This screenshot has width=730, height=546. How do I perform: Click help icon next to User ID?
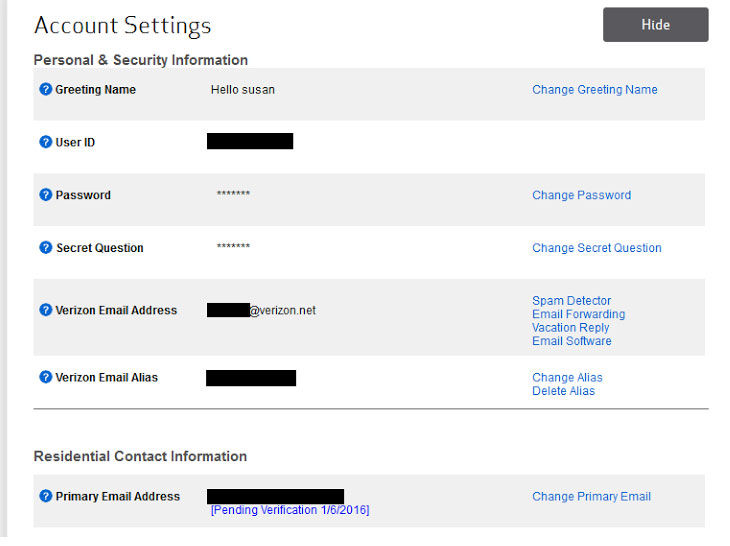tap(45, 142)
